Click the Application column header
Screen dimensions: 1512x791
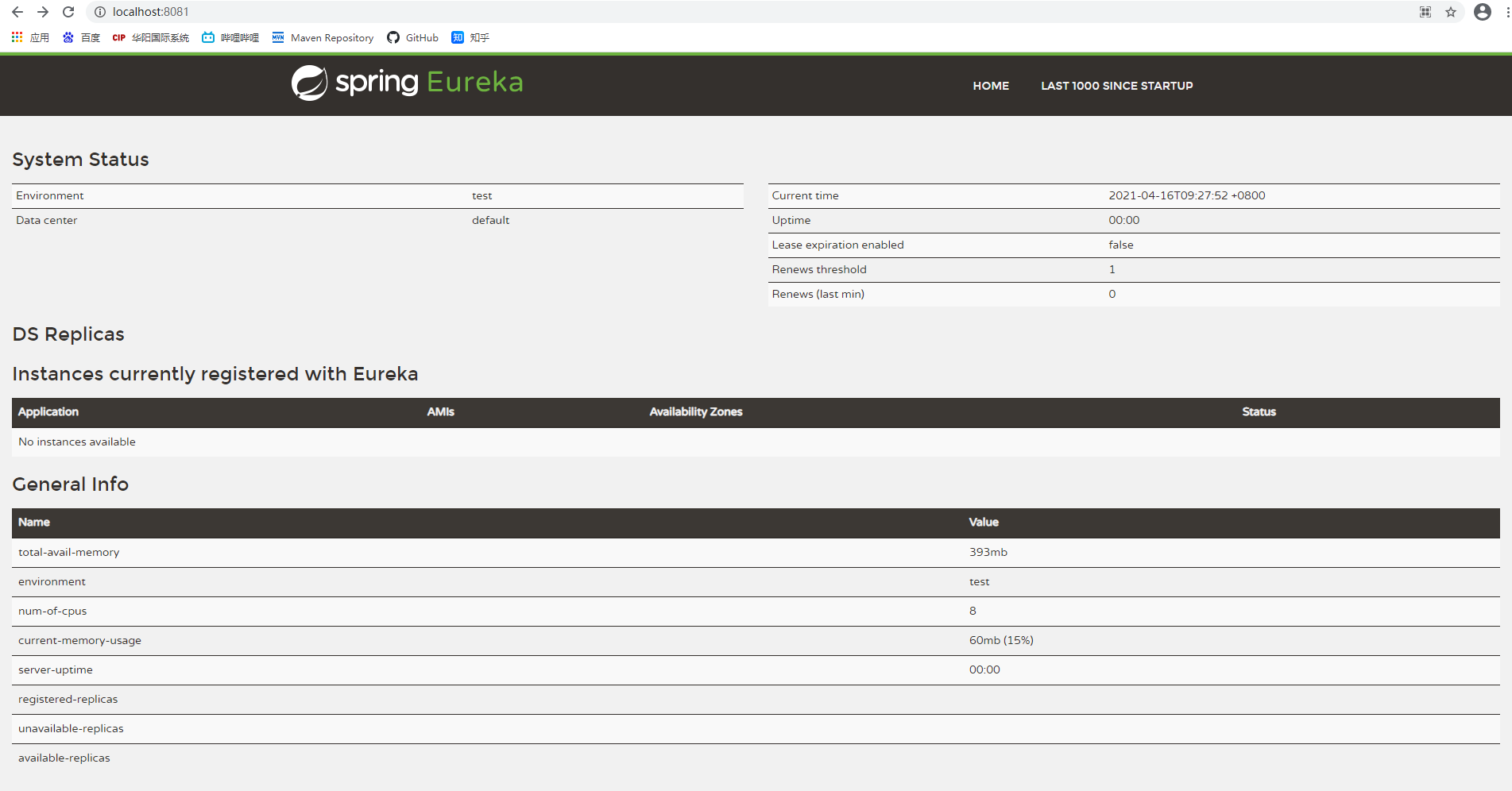[x=48, y=411]
